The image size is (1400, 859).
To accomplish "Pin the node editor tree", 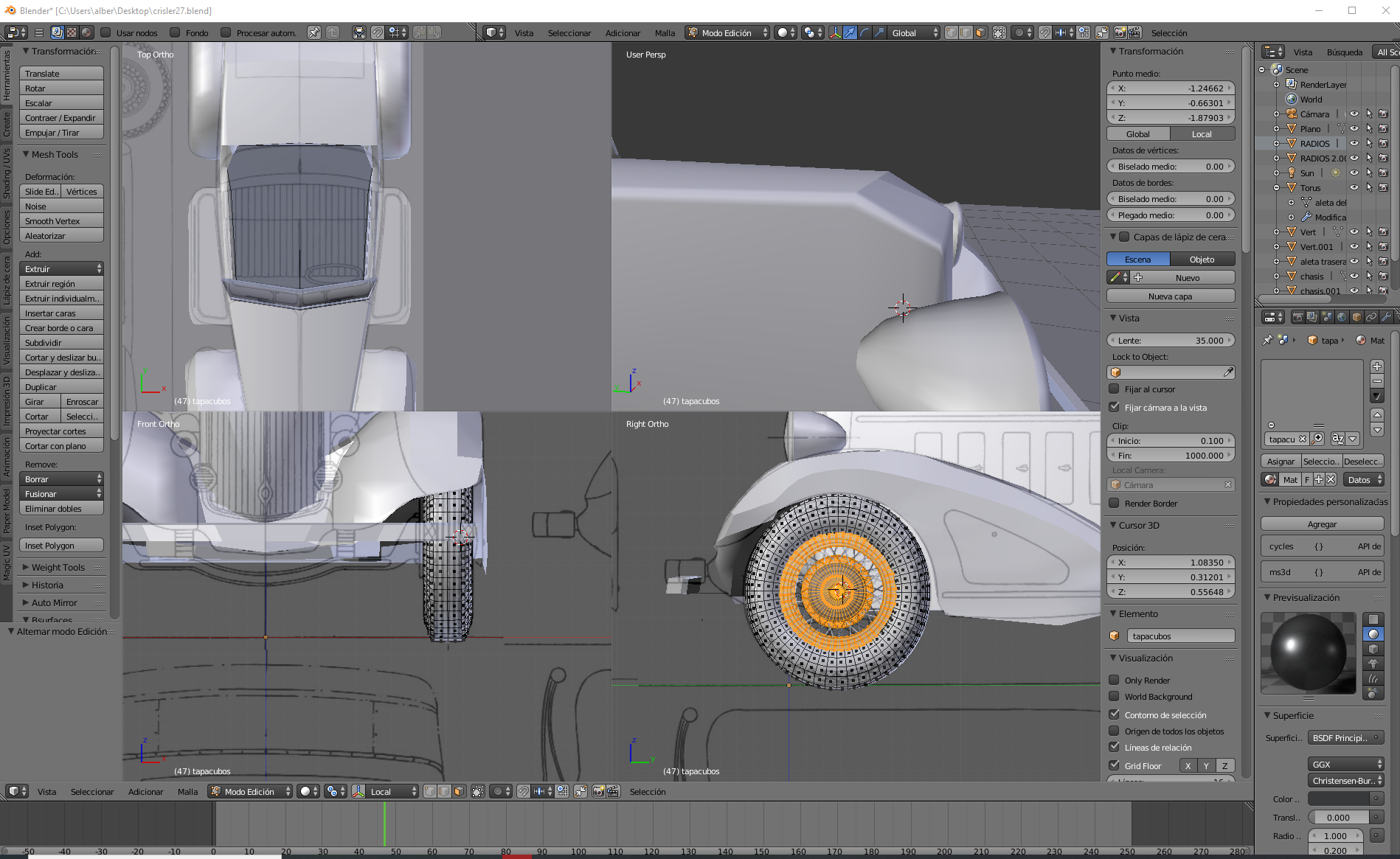I will click(314, 32).
